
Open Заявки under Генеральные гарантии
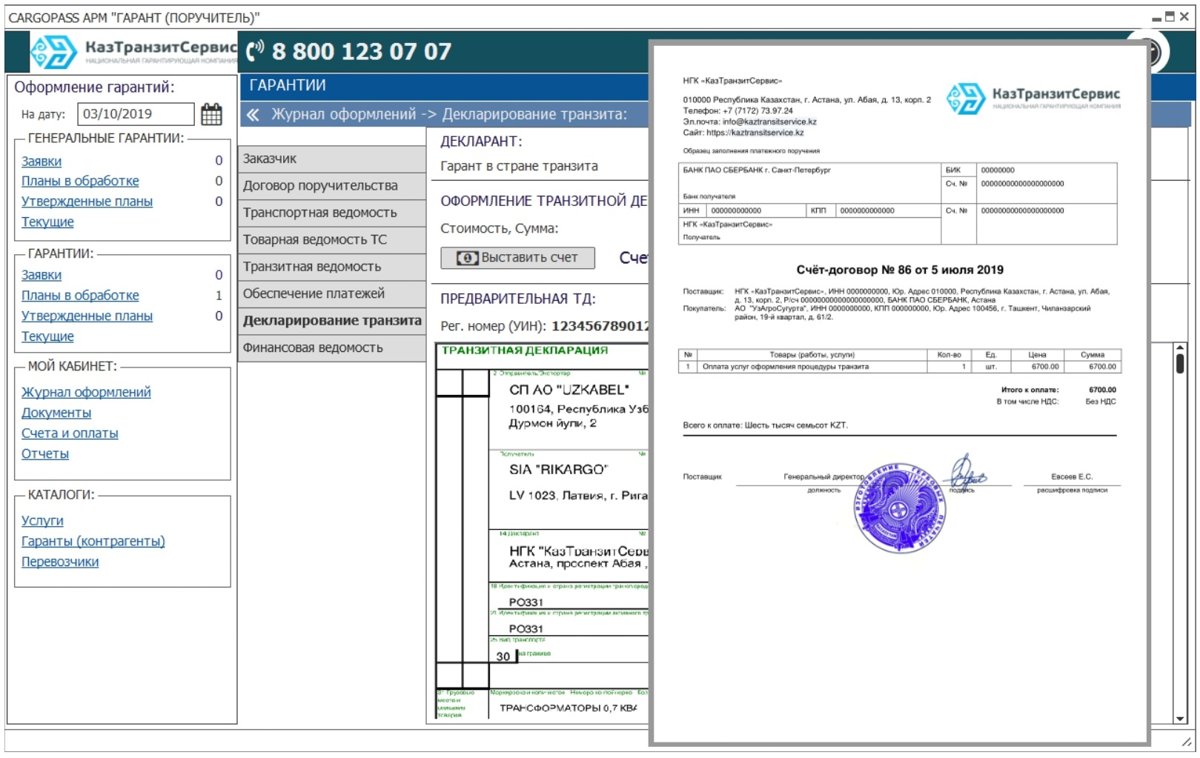pyautogui.click(x=41, y=161)
